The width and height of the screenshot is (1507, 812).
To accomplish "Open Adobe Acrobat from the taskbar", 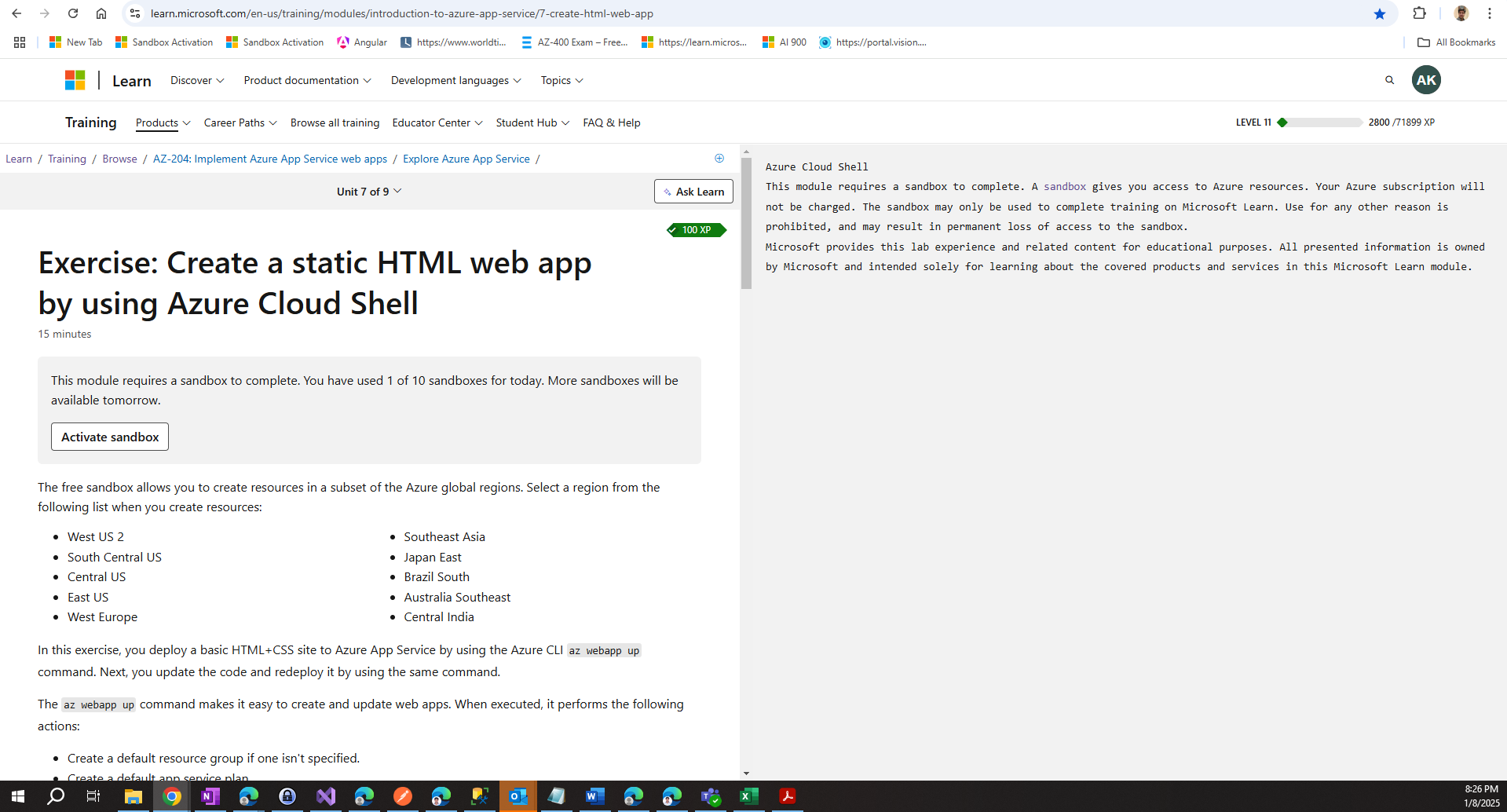I will [787, 796].
